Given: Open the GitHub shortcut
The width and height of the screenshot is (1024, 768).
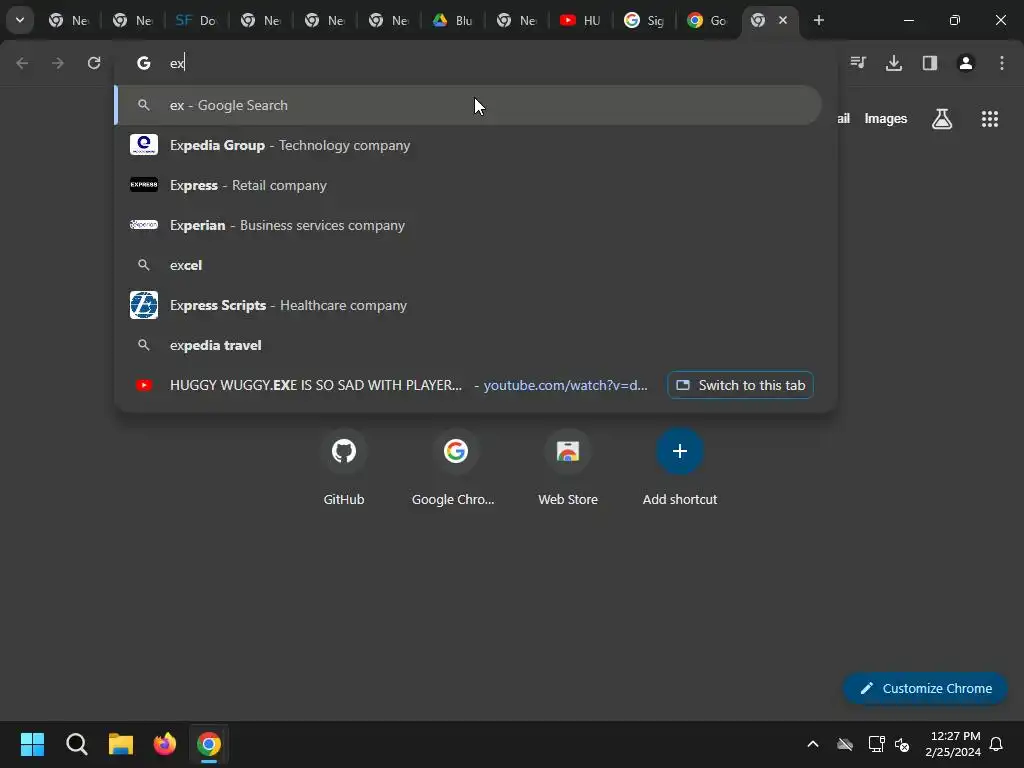Looking at the screenshot, I should (344, 467).
